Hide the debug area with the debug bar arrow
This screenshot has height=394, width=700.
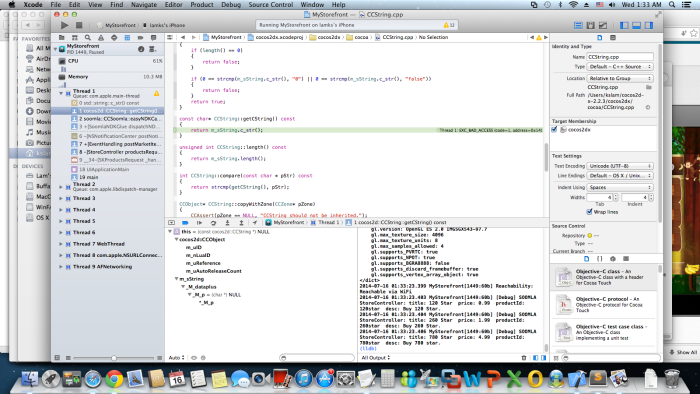pyautogui.click(x=171, y=222)
